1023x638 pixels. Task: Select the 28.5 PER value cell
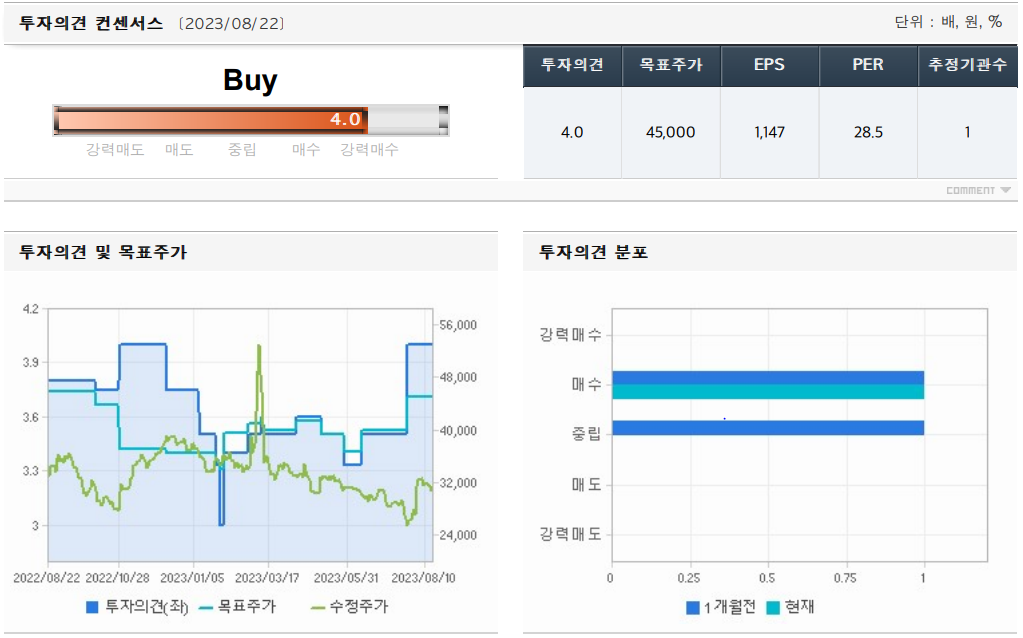(x=868, y=132)
